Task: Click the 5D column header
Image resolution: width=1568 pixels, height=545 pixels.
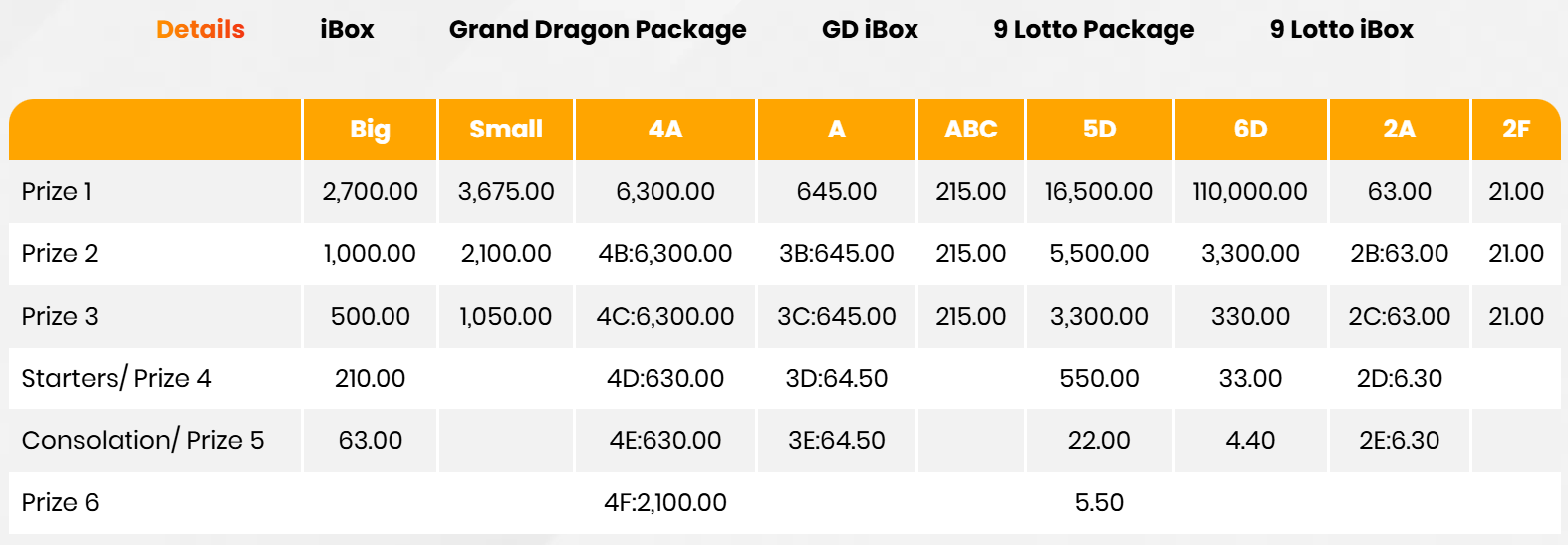Action: [x=1099, y=130]
